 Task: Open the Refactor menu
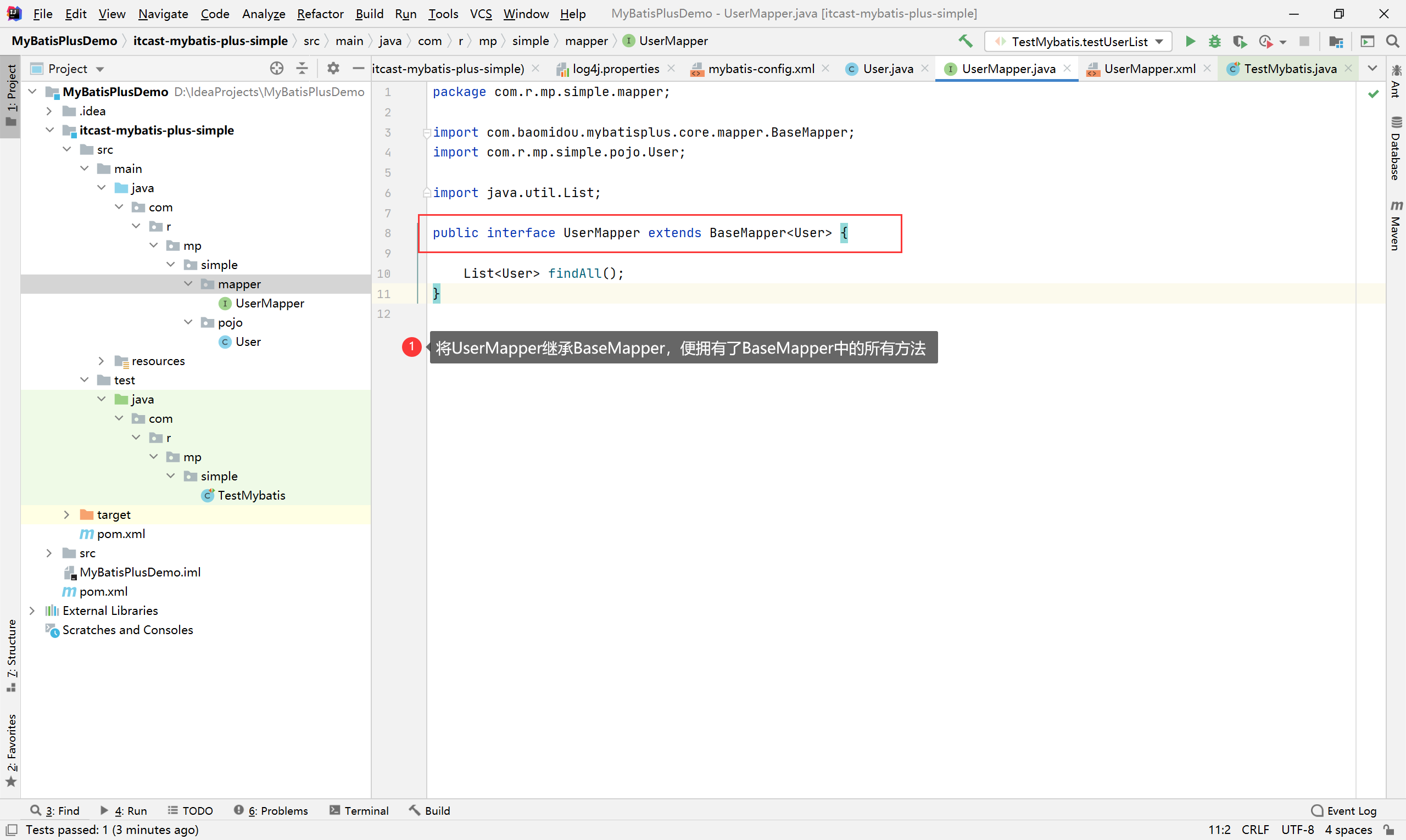320,14
